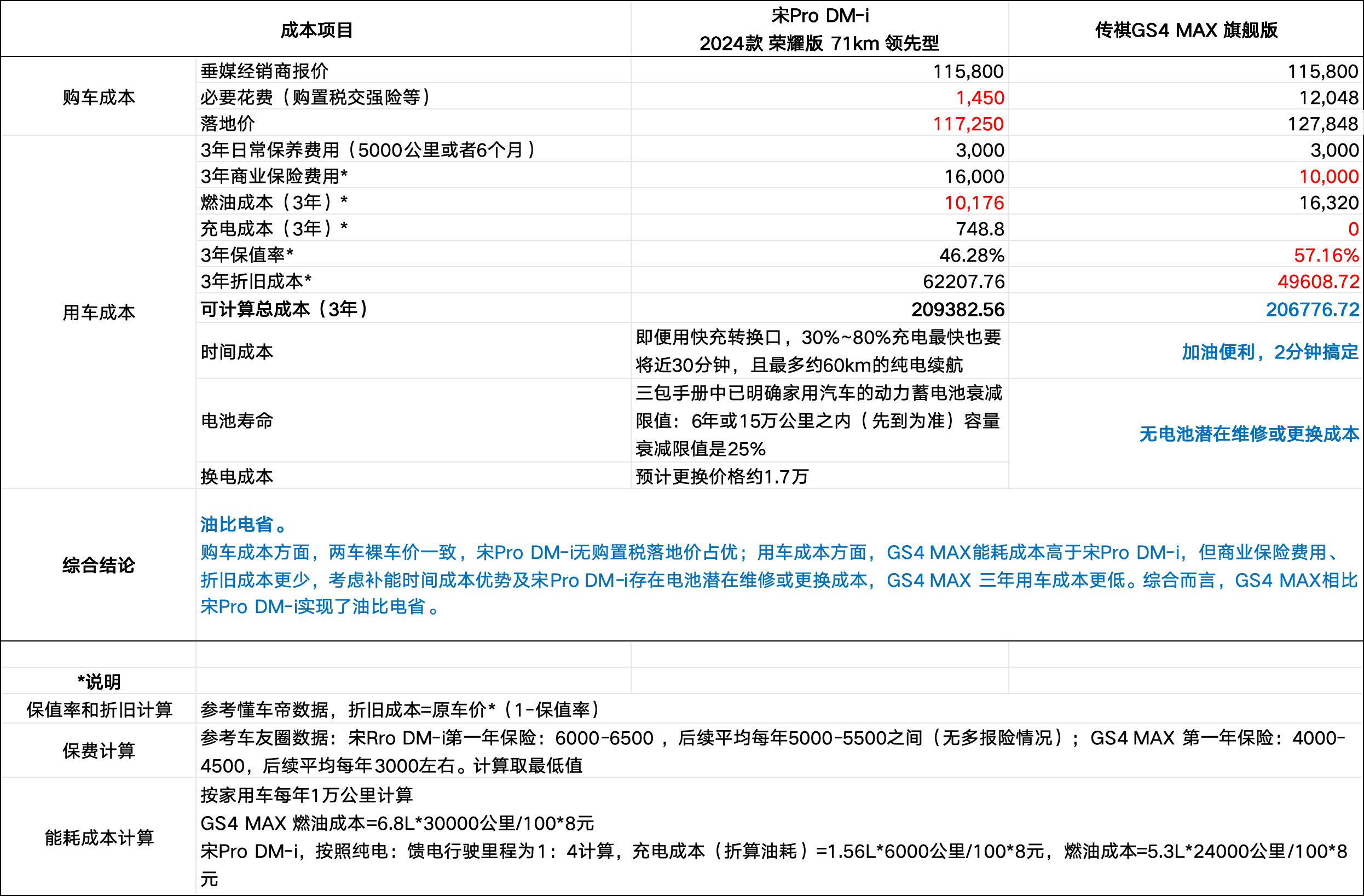This screenshot has width=1364, height=896.
Task: Click the 无电池潜在维修或更换成本 cell
Action: pyautogui.click(x=1249, y=434)
